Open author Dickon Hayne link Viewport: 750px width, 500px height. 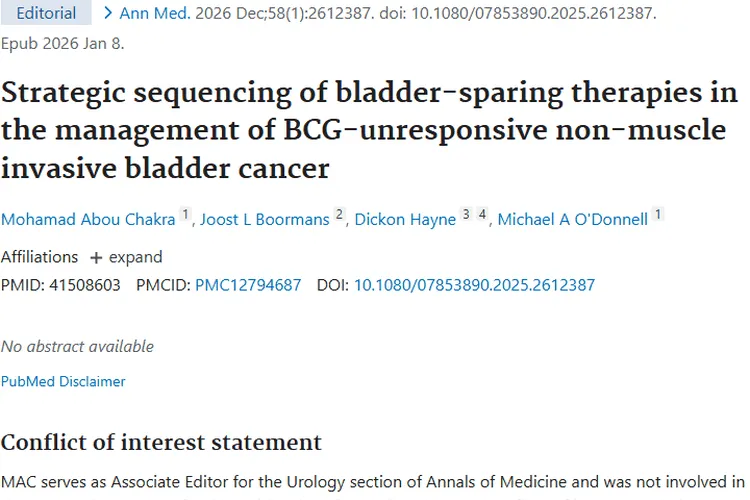coord(405,220)
